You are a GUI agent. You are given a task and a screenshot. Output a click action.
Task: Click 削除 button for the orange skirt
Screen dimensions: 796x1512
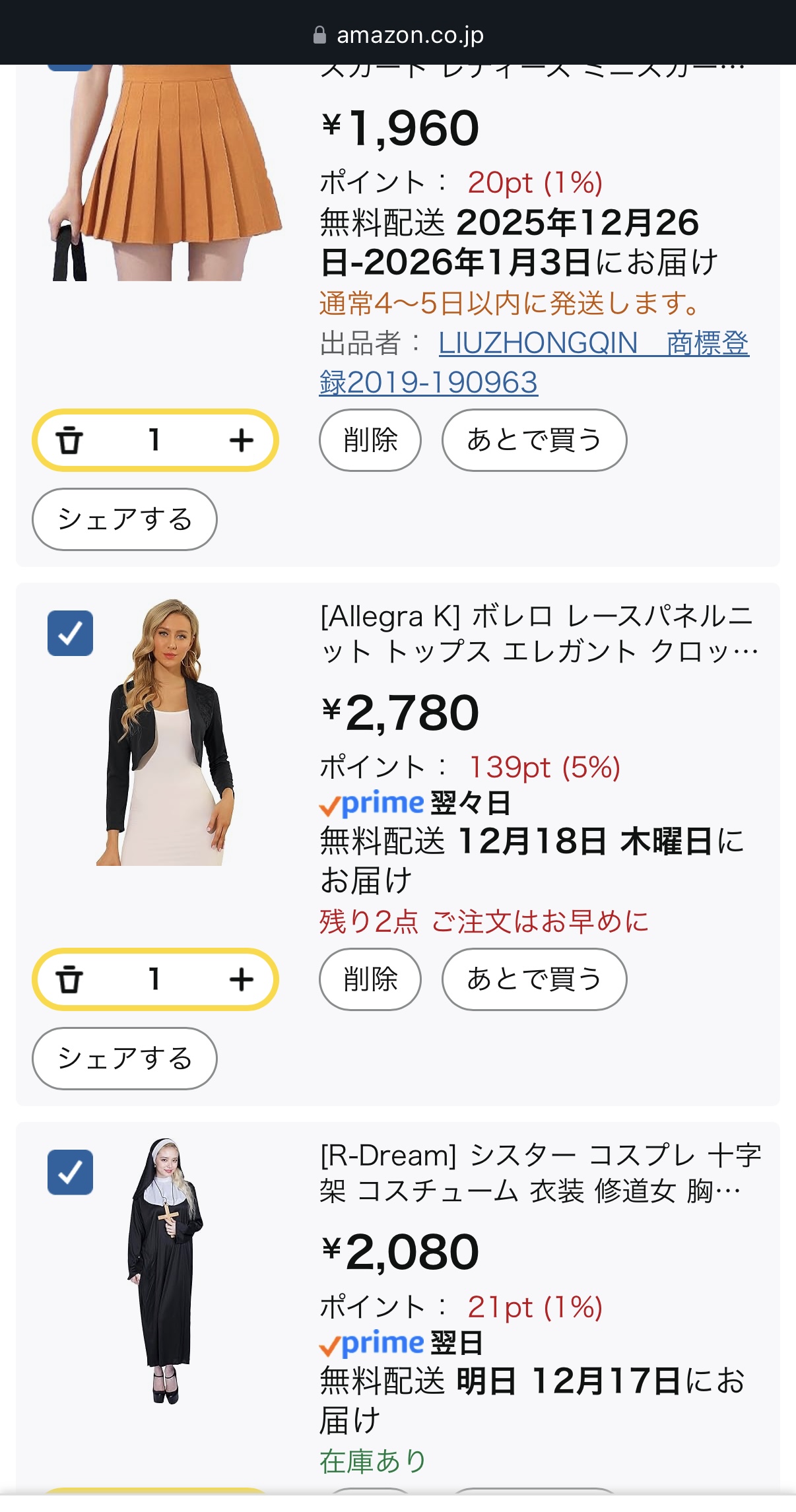[370, 440]
